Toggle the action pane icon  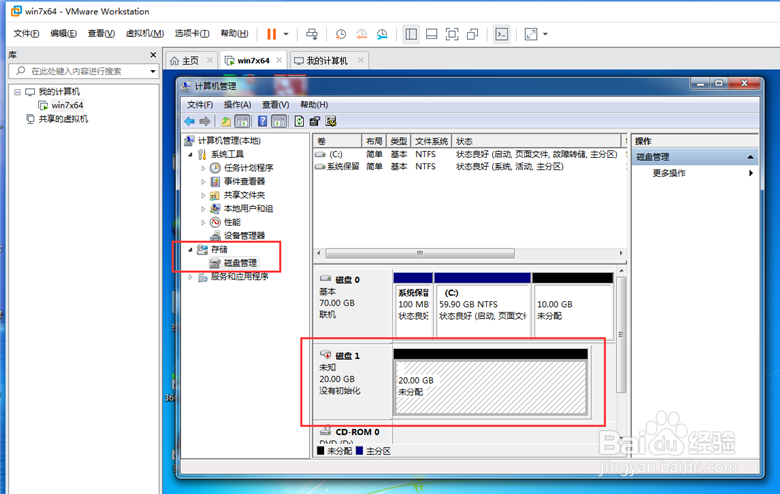click(279, 121)
